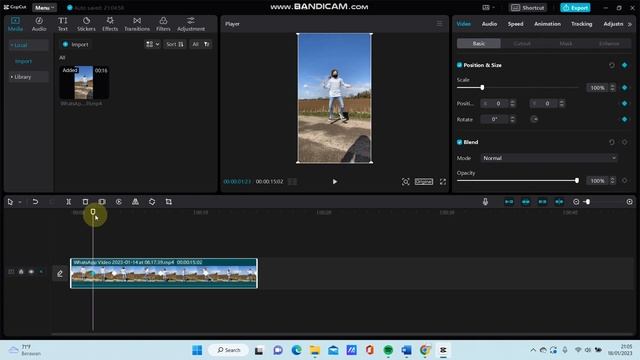Image resolution: width=640 pixels, height=360 pixels.
Task: Show more property tabs with the chevron
Action: click(x=630, y=24)
